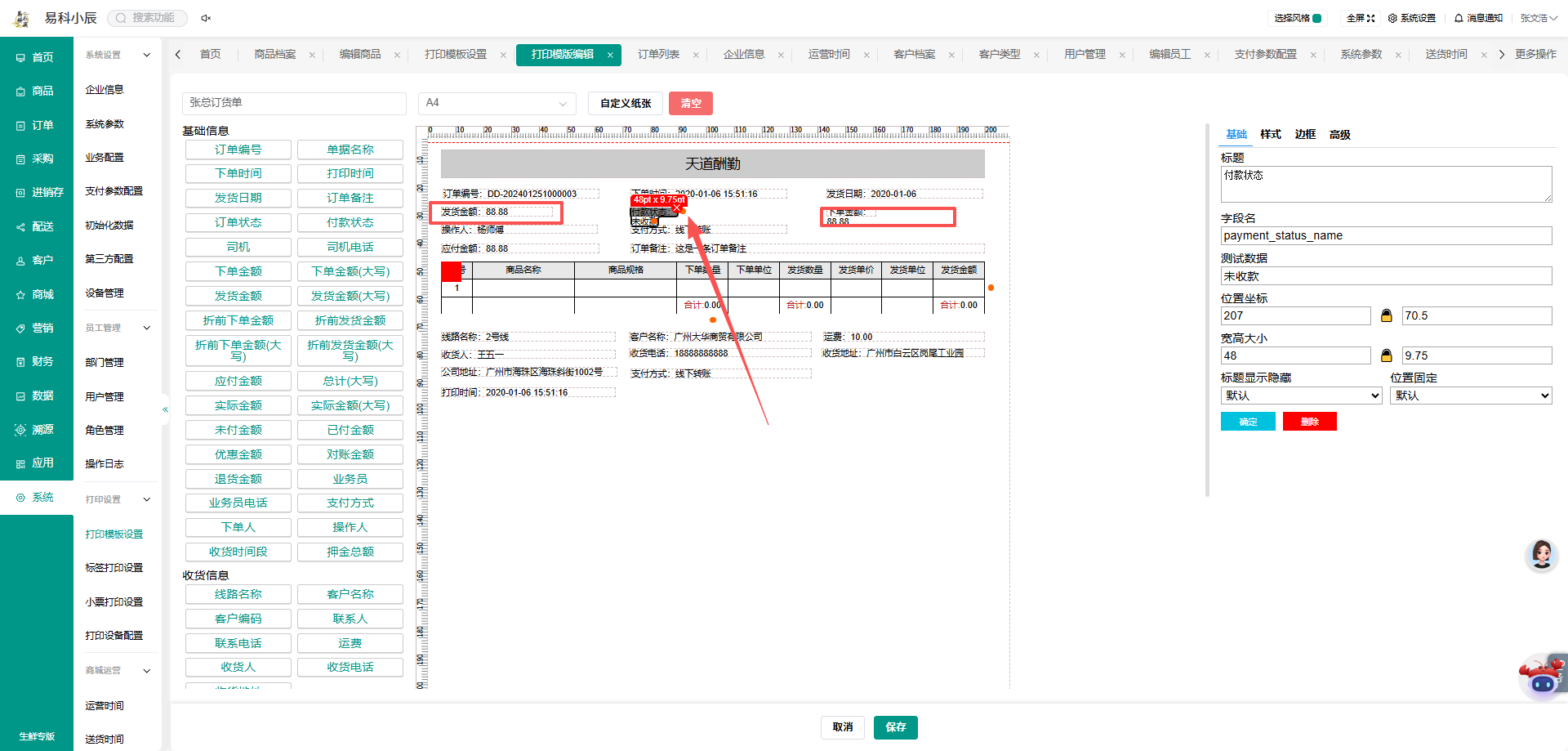This screenshot has height=751, width=1568.
Task: Click the blue 确定 button
Action: (x=1248, y=422)
